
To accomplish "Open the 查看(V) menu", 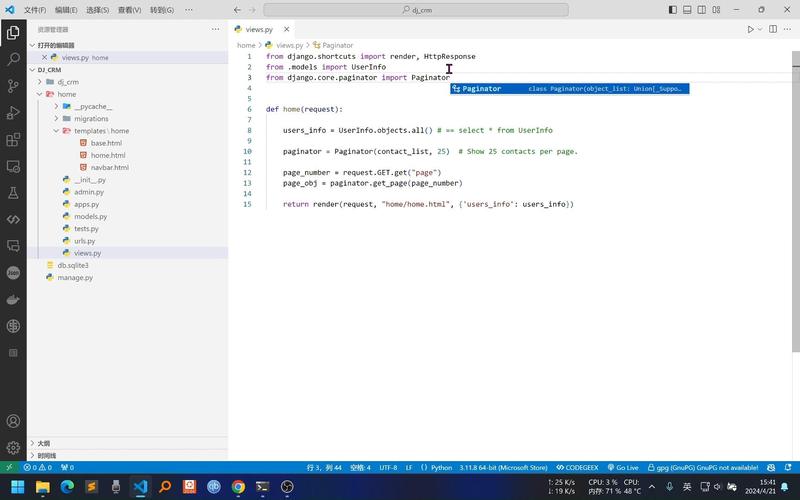I will [130, 10].
